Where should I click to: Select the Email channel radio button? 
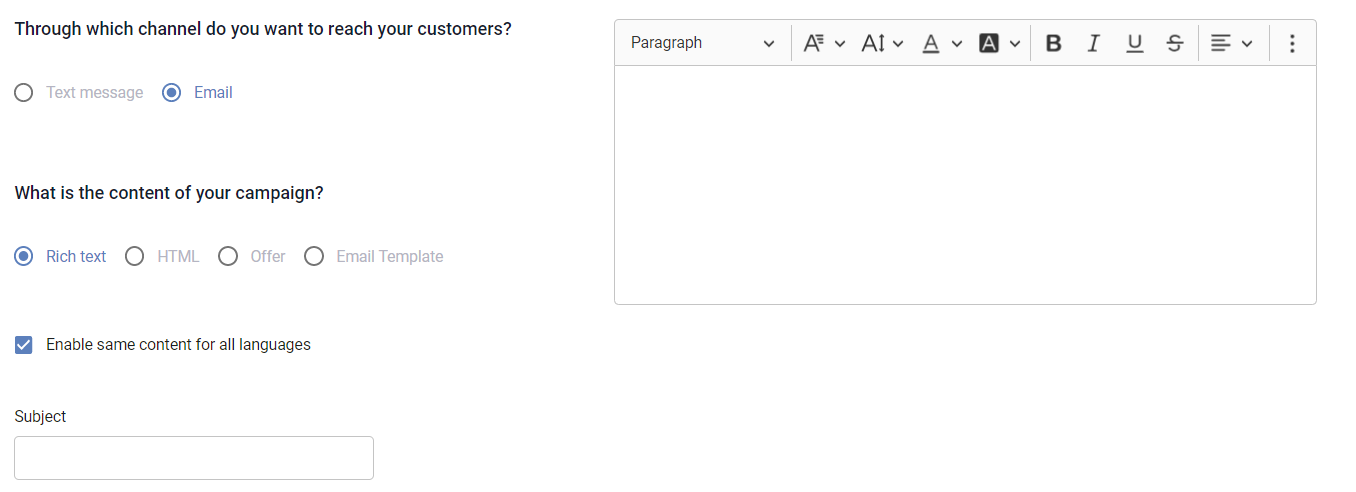tap(172, 93)
